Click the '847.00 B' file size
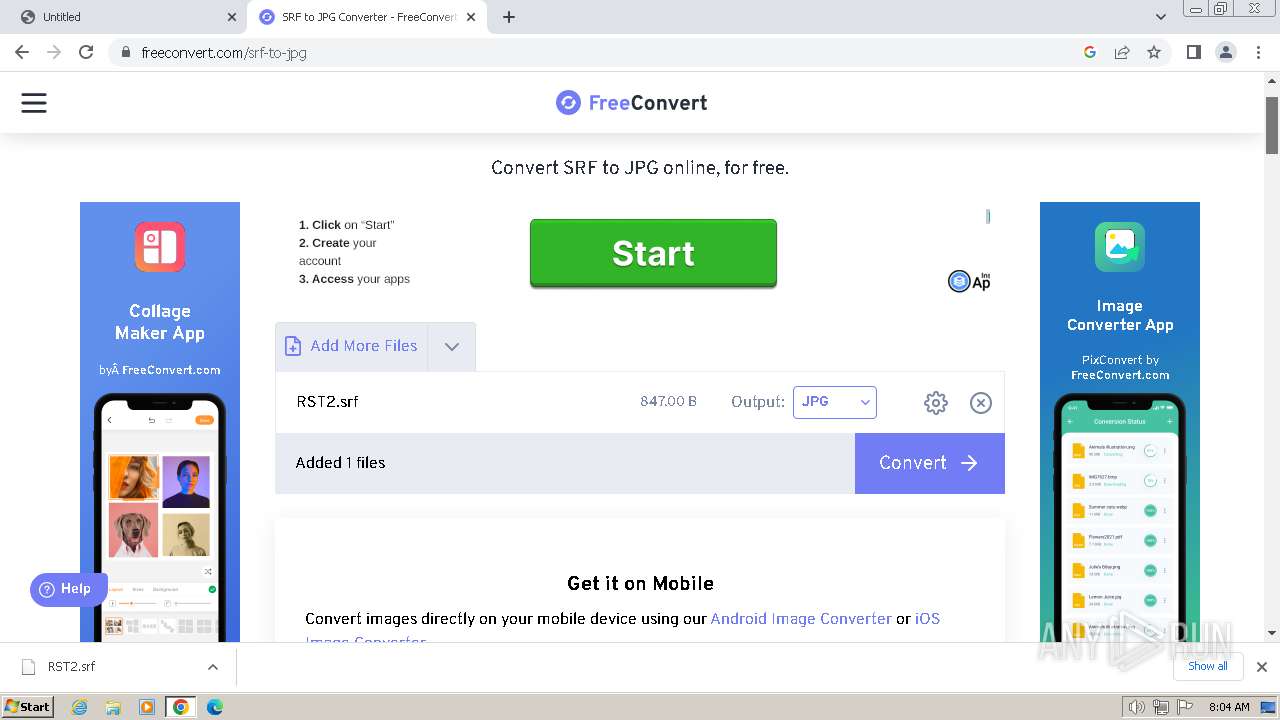The width and height of the screenshot is (1280, 720). point(668,402)
